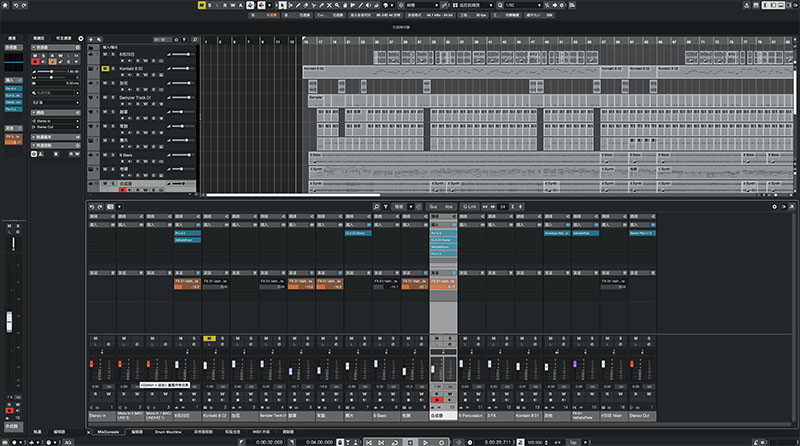Solo the Kontakt 8 02 track in track list
800x446 pixels.
pos(113,68)
